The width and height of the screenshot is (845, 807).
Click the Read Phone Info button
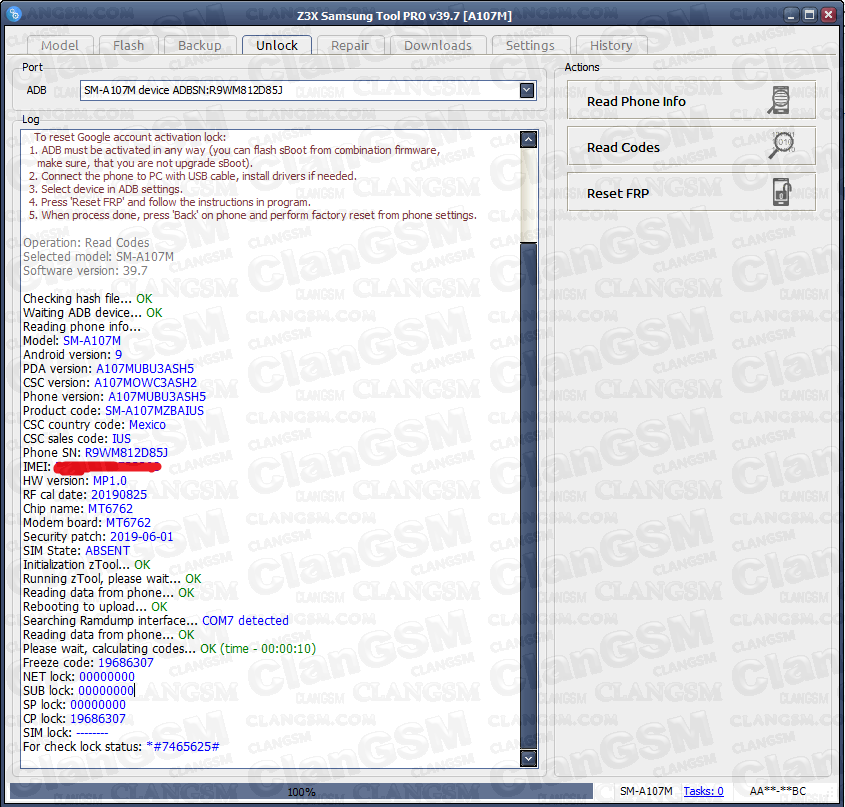coord(691,101)
